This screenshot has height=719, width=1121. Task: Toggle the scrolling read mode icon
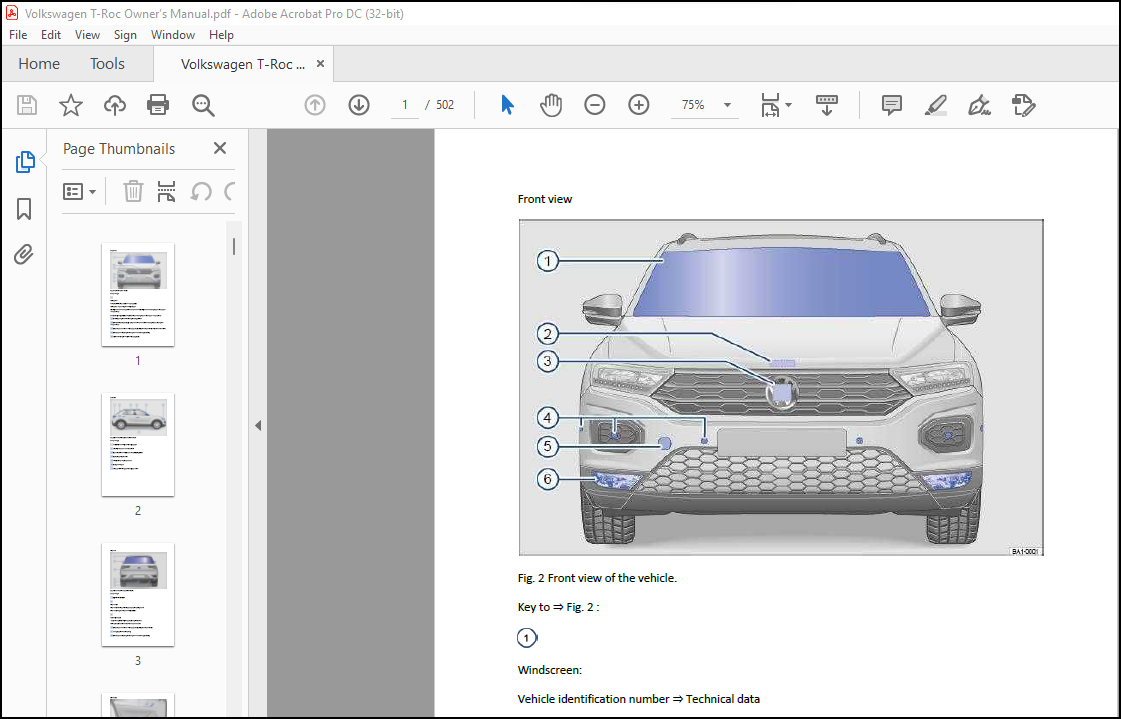(826, 105)
